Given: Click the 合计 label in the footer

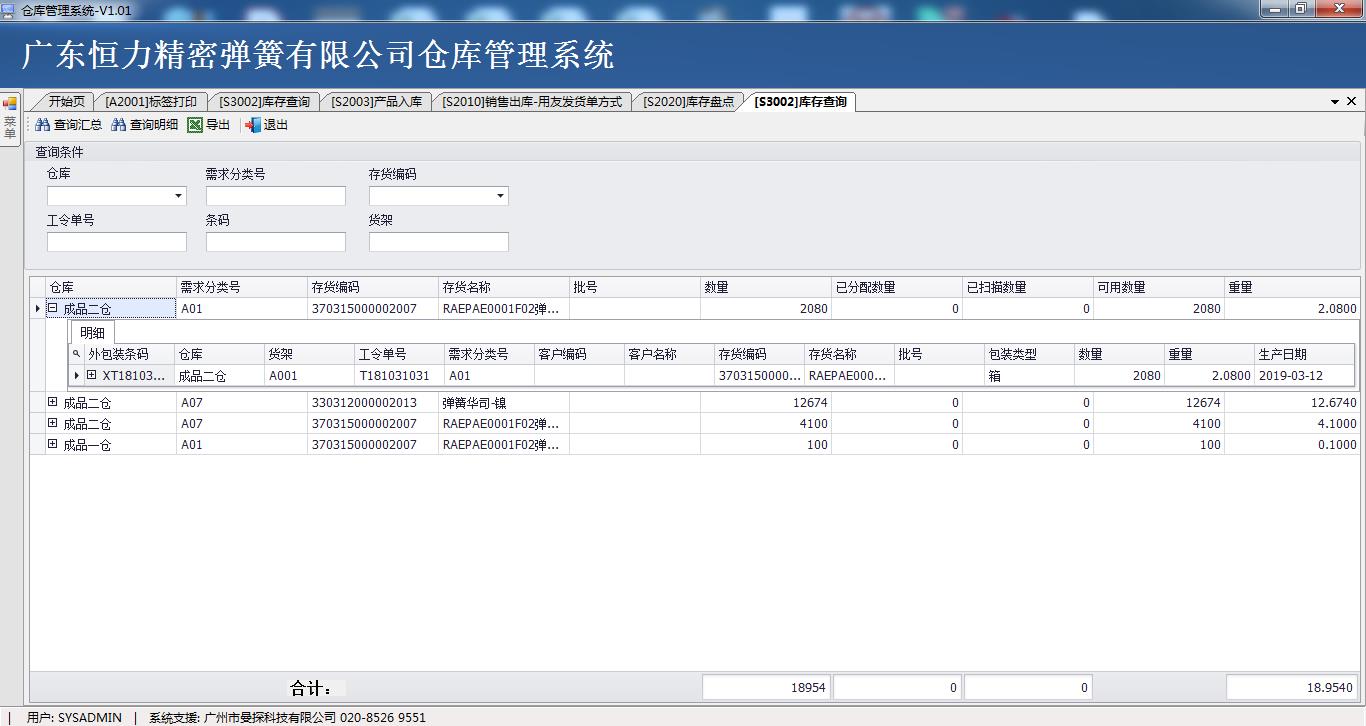Looking at the screenshot, I should coord(310,688).
